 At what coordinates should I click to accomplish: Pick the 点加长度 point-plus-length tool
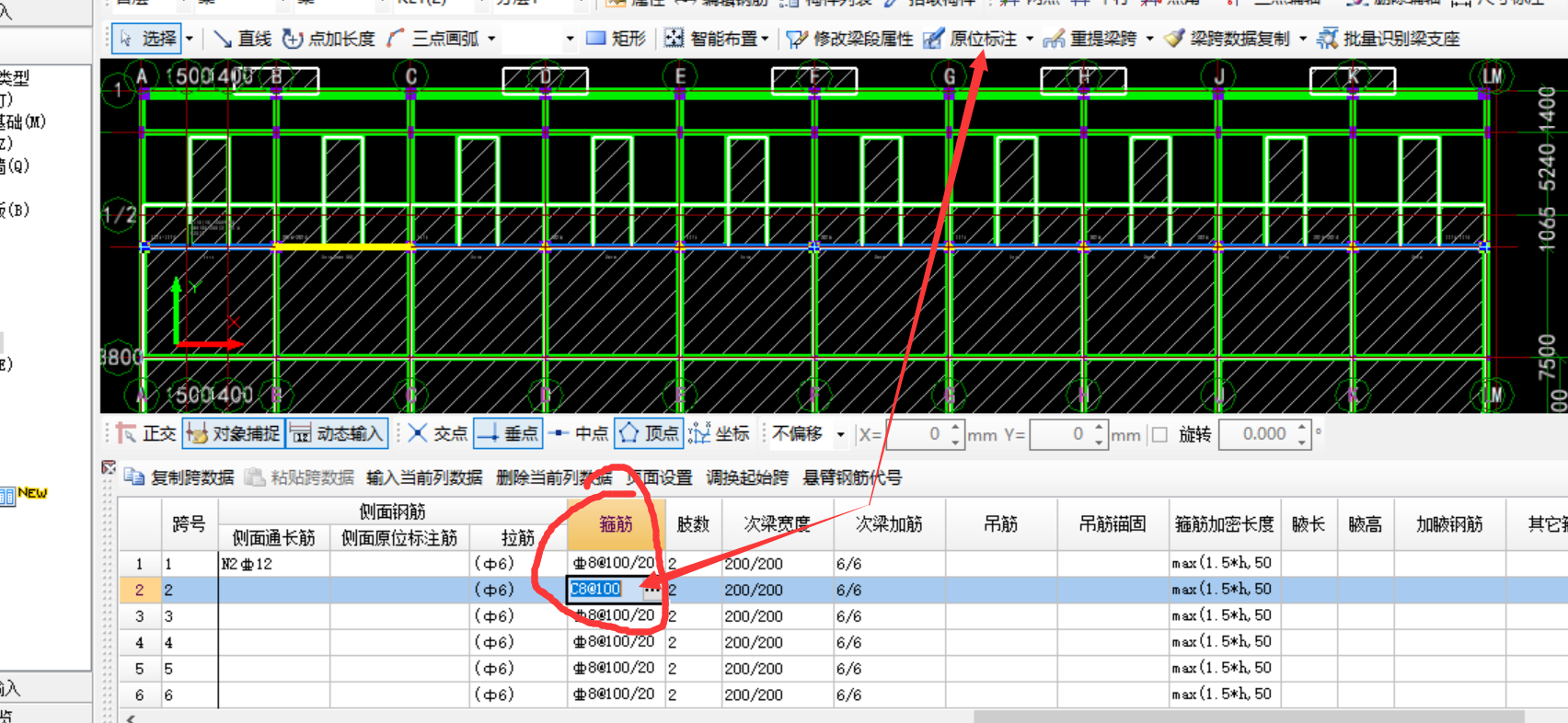pyautogui.click(x=329, y=39)
